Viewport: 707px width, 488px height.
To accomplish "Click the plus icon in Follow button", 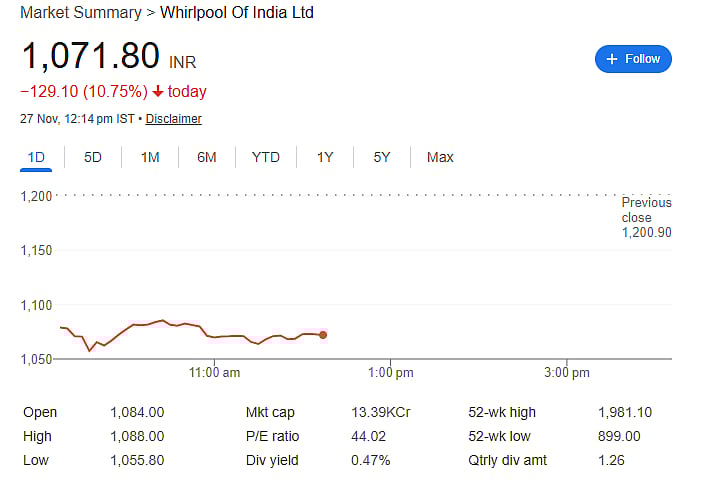I will 612,59.
